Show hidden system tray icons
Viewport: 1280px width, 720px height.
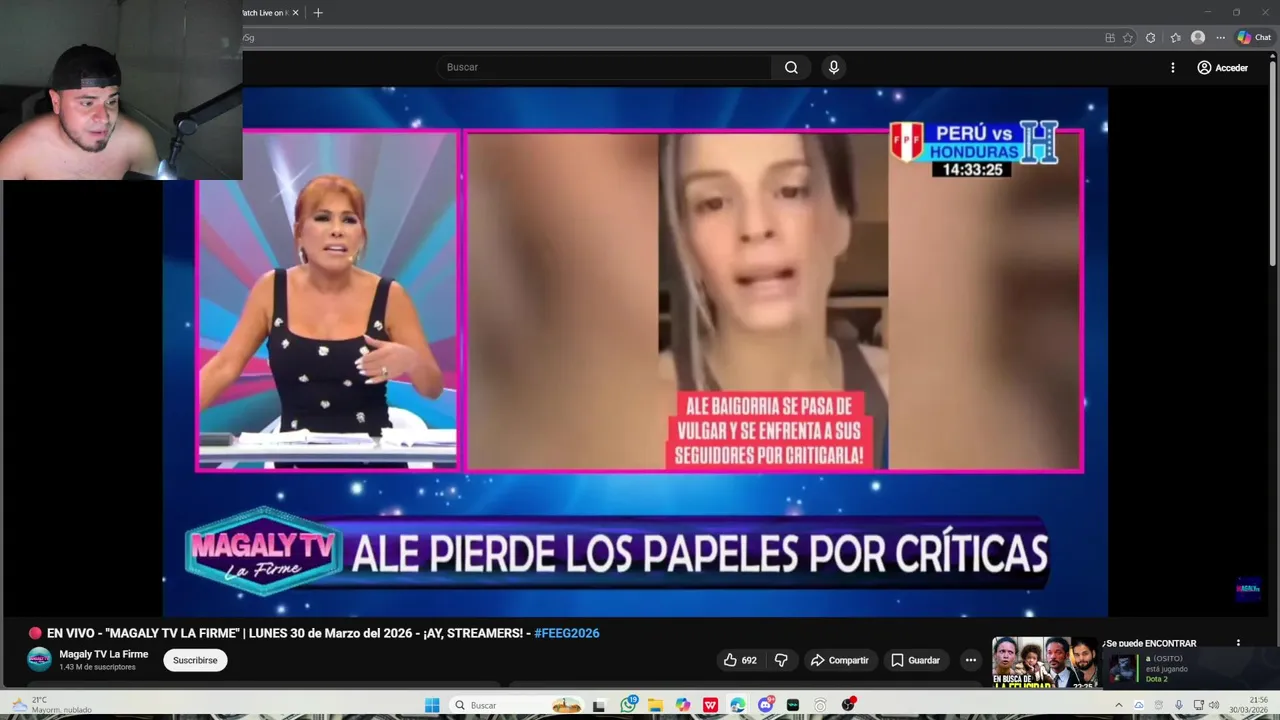click(x=1118, y=705)
